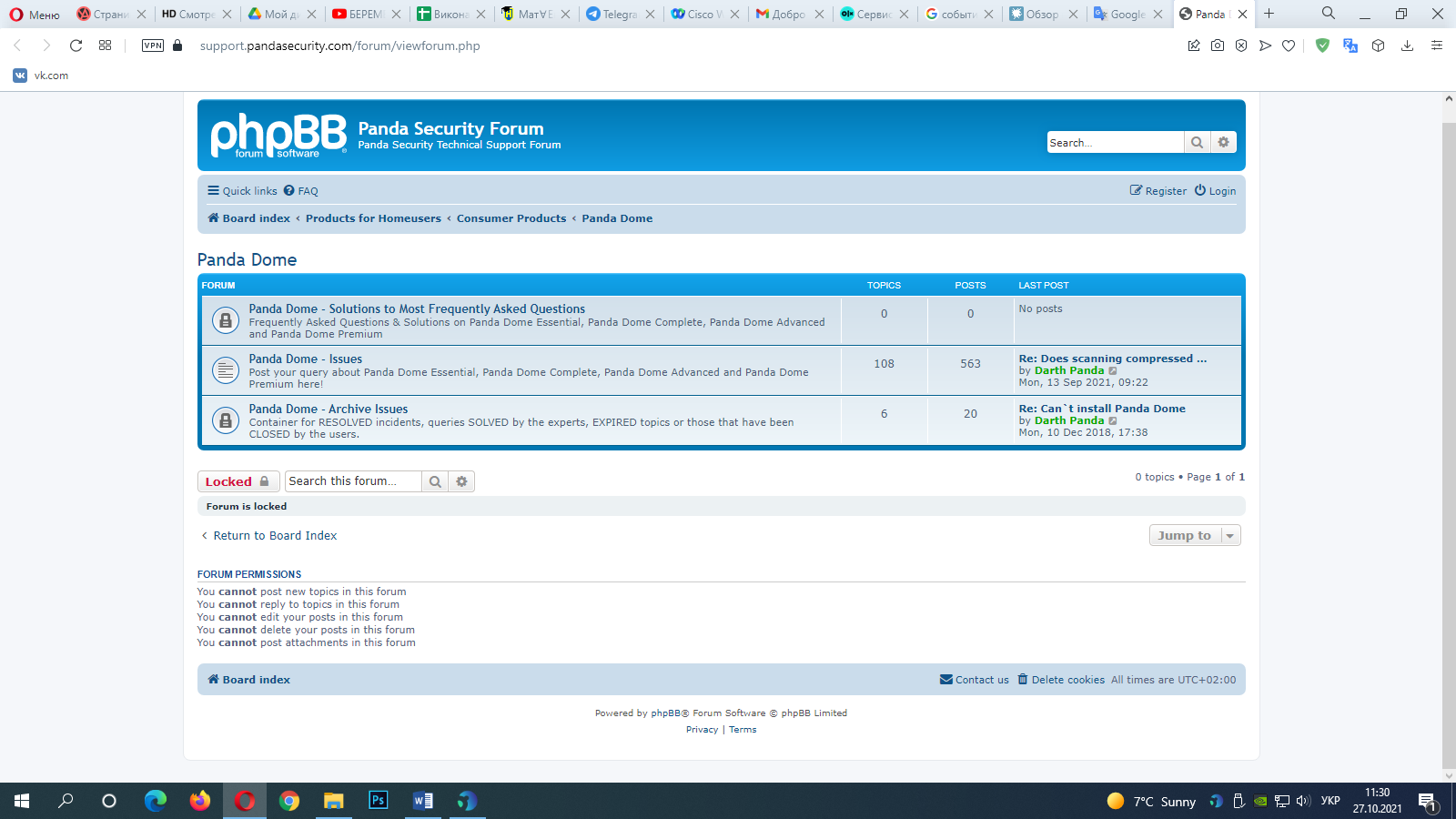Image resolution: width=1456 pixels, height=819 pixels.
Task: Click the Locked button
Action: coord(238,481)
